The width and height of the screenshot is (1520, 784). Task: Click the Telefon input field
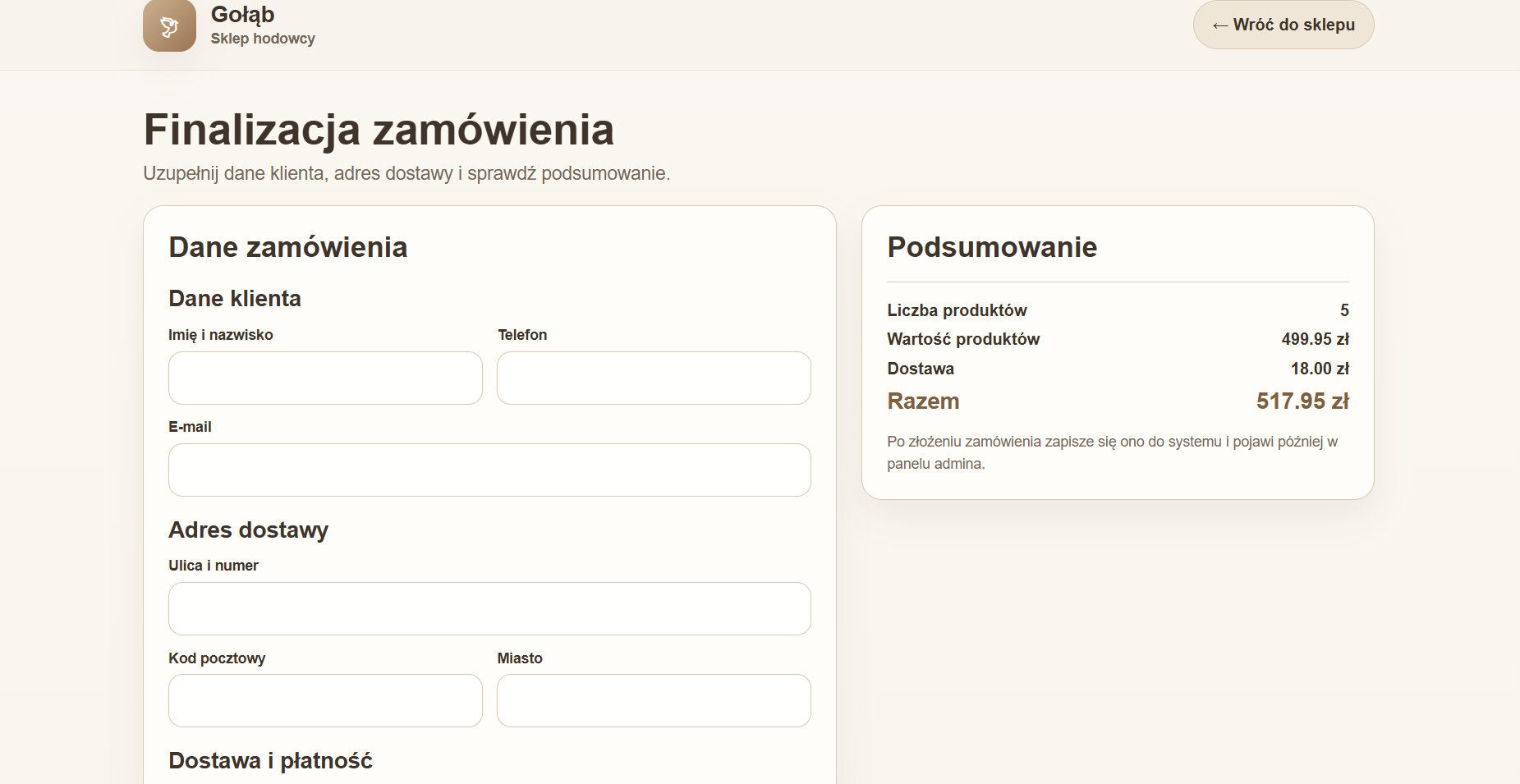pyautogui.click(x=653, y=378)
